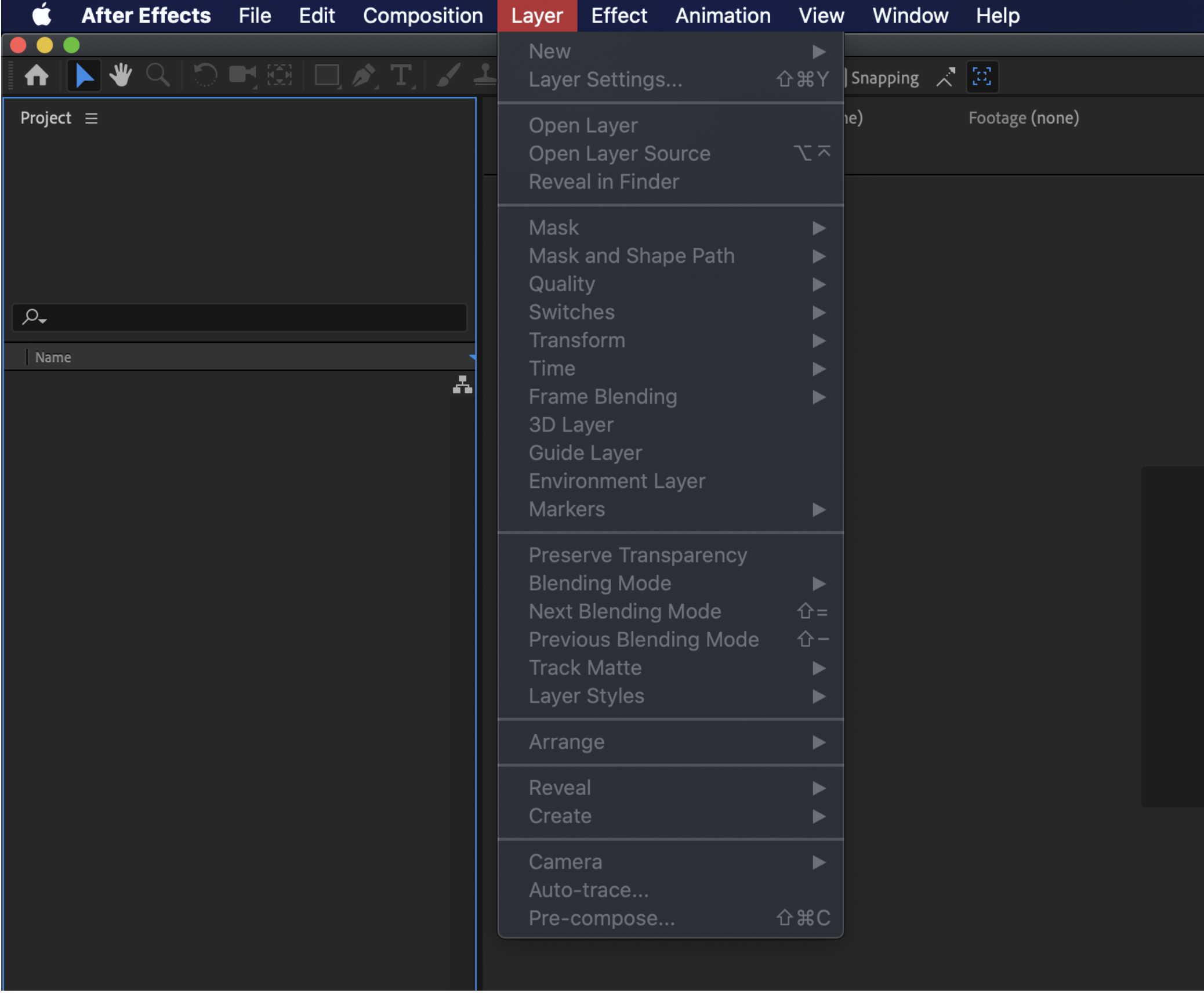
Task: Toggle Environment Layer menu option
Action: point(670,481)
